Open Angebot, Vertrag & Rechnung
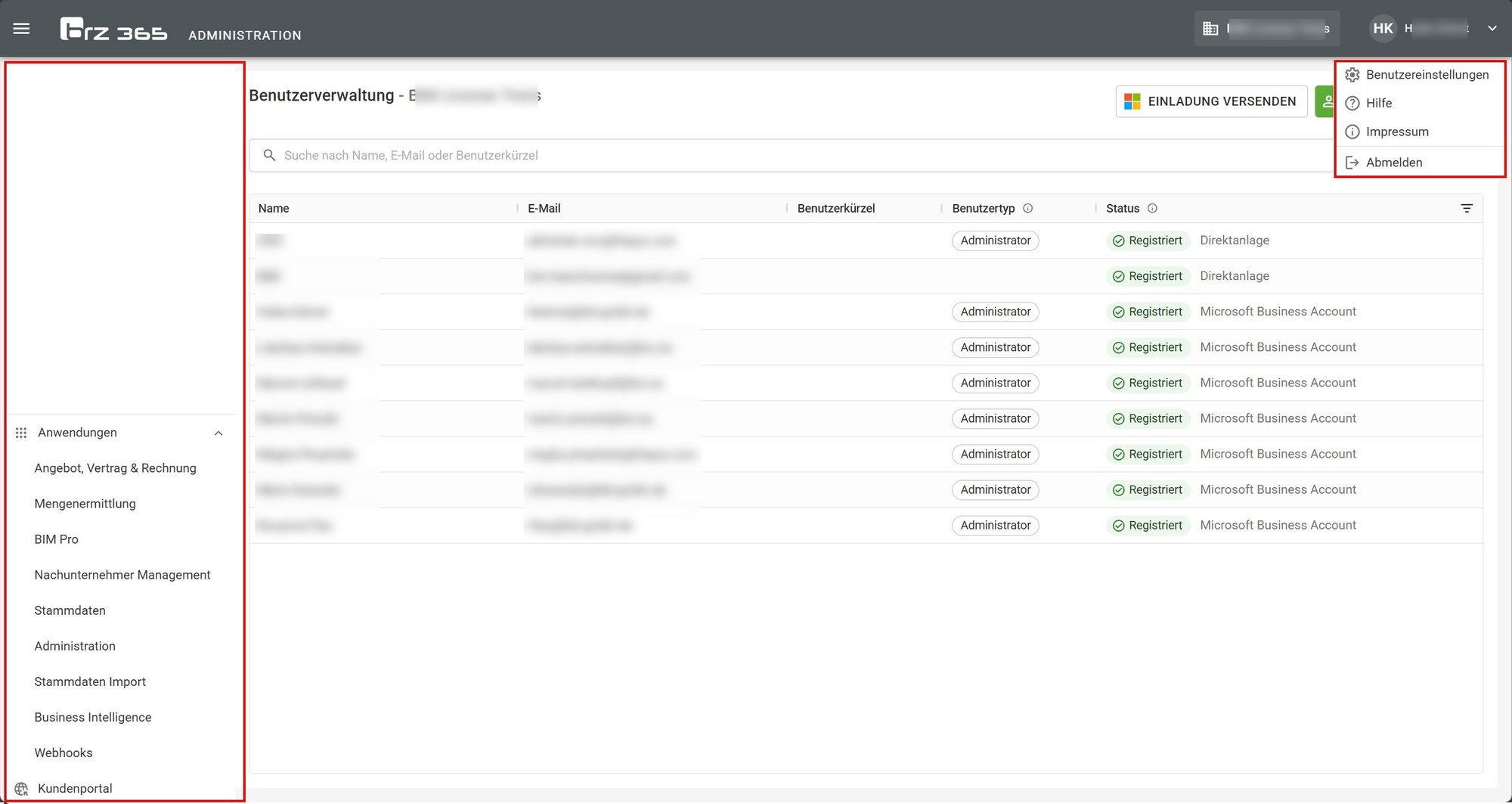The width and height of the screenshot is (1512, 804). (115, 468)
